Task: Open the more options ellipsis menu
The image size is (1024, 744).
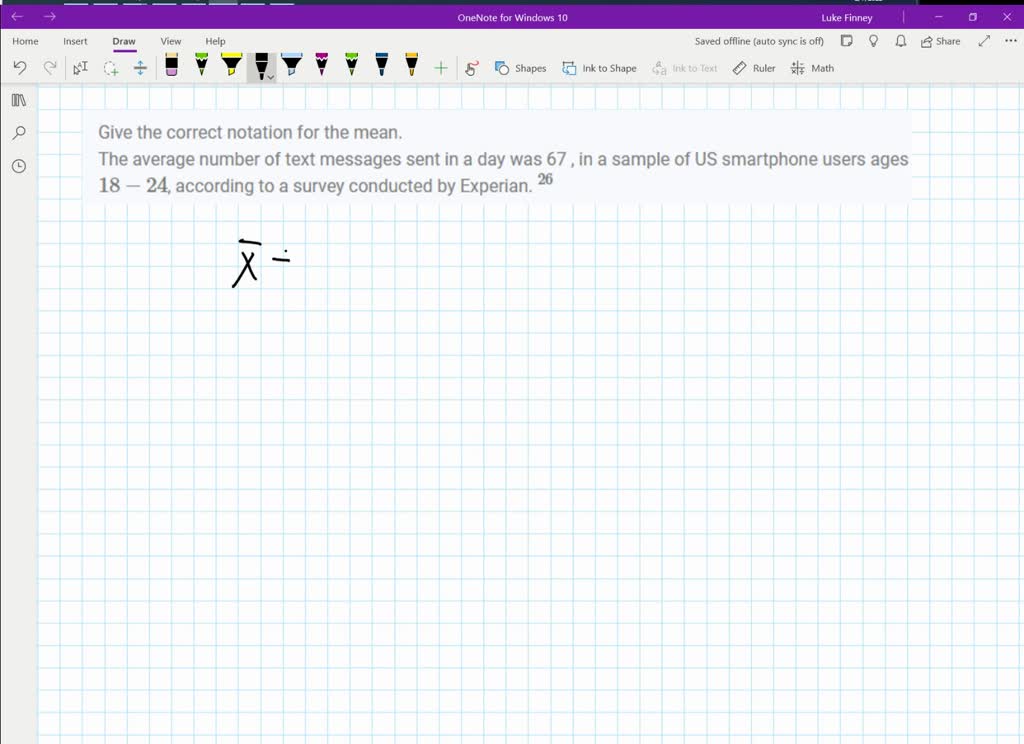Action: tap(1010, 41)
